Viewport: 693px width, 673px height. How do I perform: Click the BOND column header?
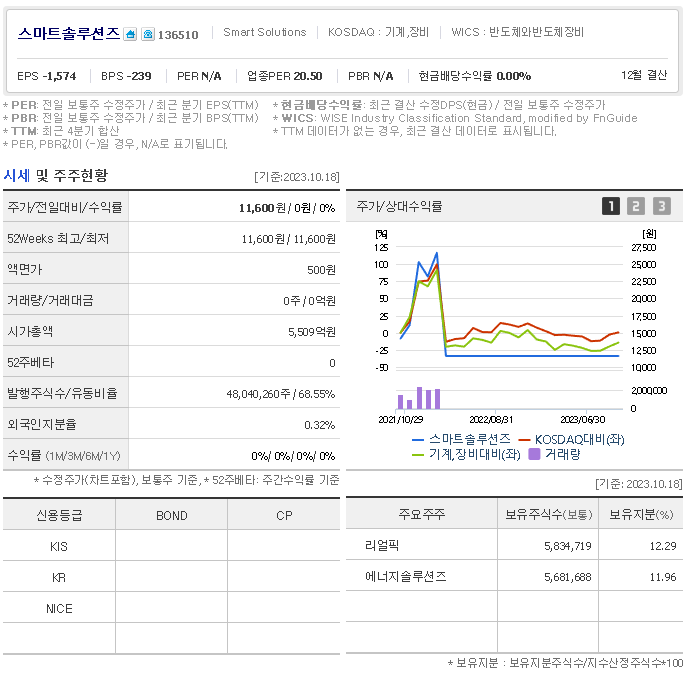click(171, 516)
